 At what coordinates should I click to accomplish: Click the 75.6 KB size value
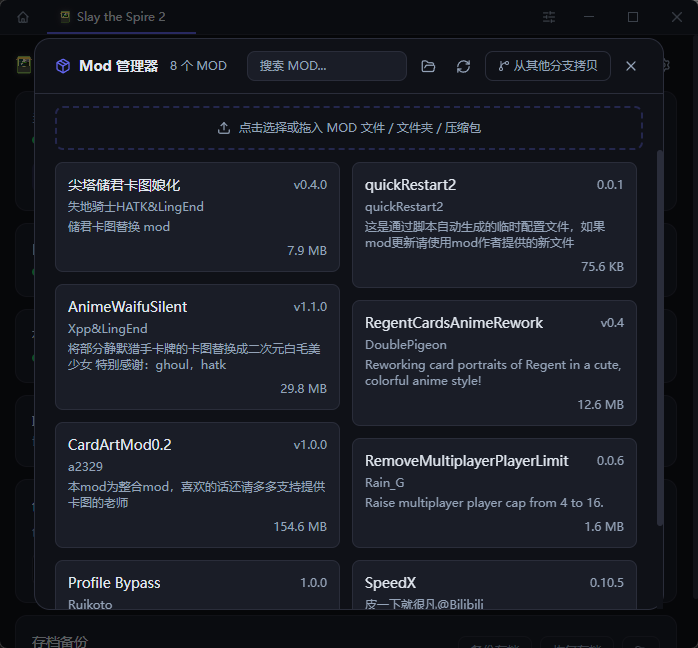602,267
